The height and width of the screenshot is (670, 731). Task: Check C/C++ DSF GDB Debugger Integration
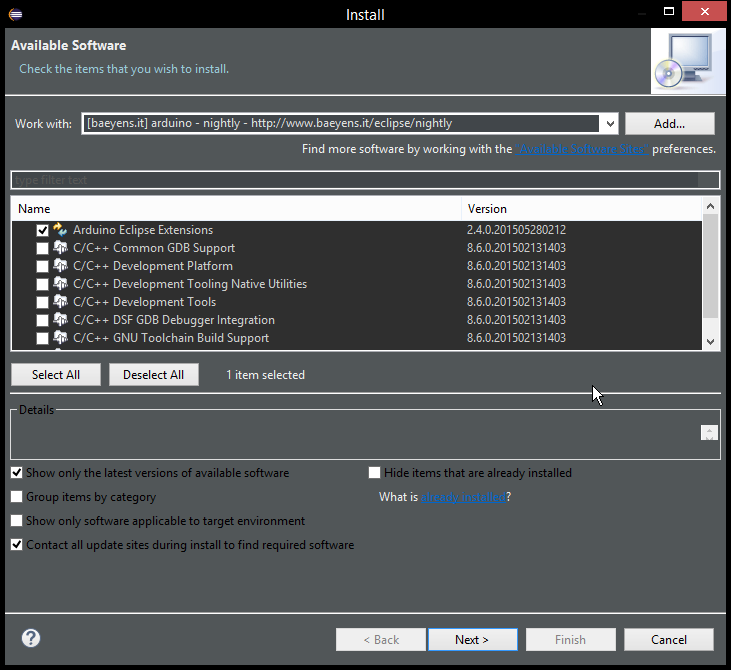click(x=42, y=320)
